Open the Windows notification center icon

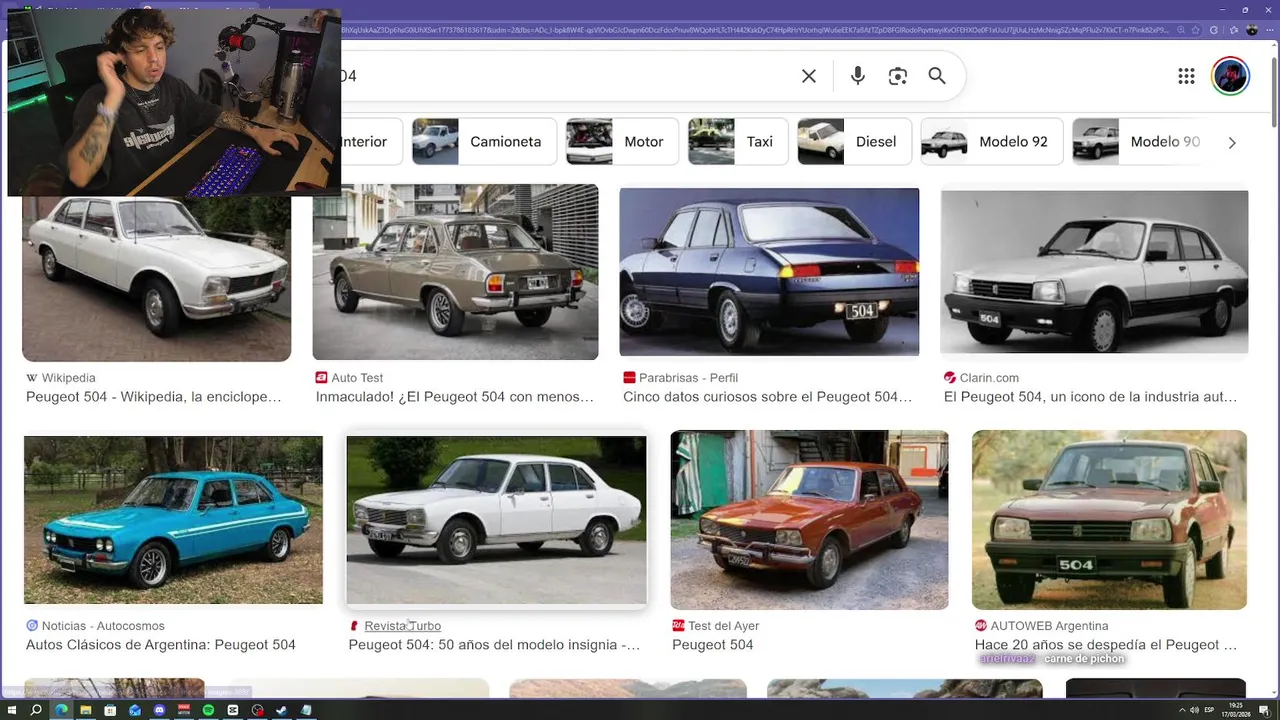tap(1265, 711)
